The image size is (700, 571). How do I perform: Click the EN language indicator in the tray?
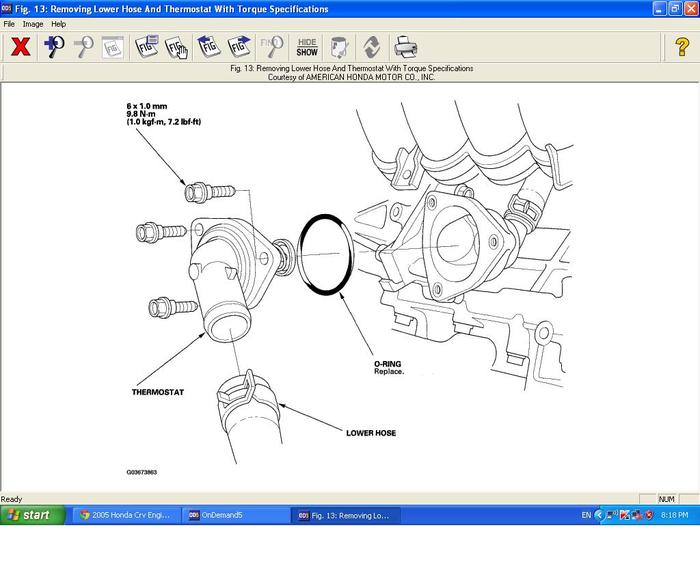(x=586, y=515)
